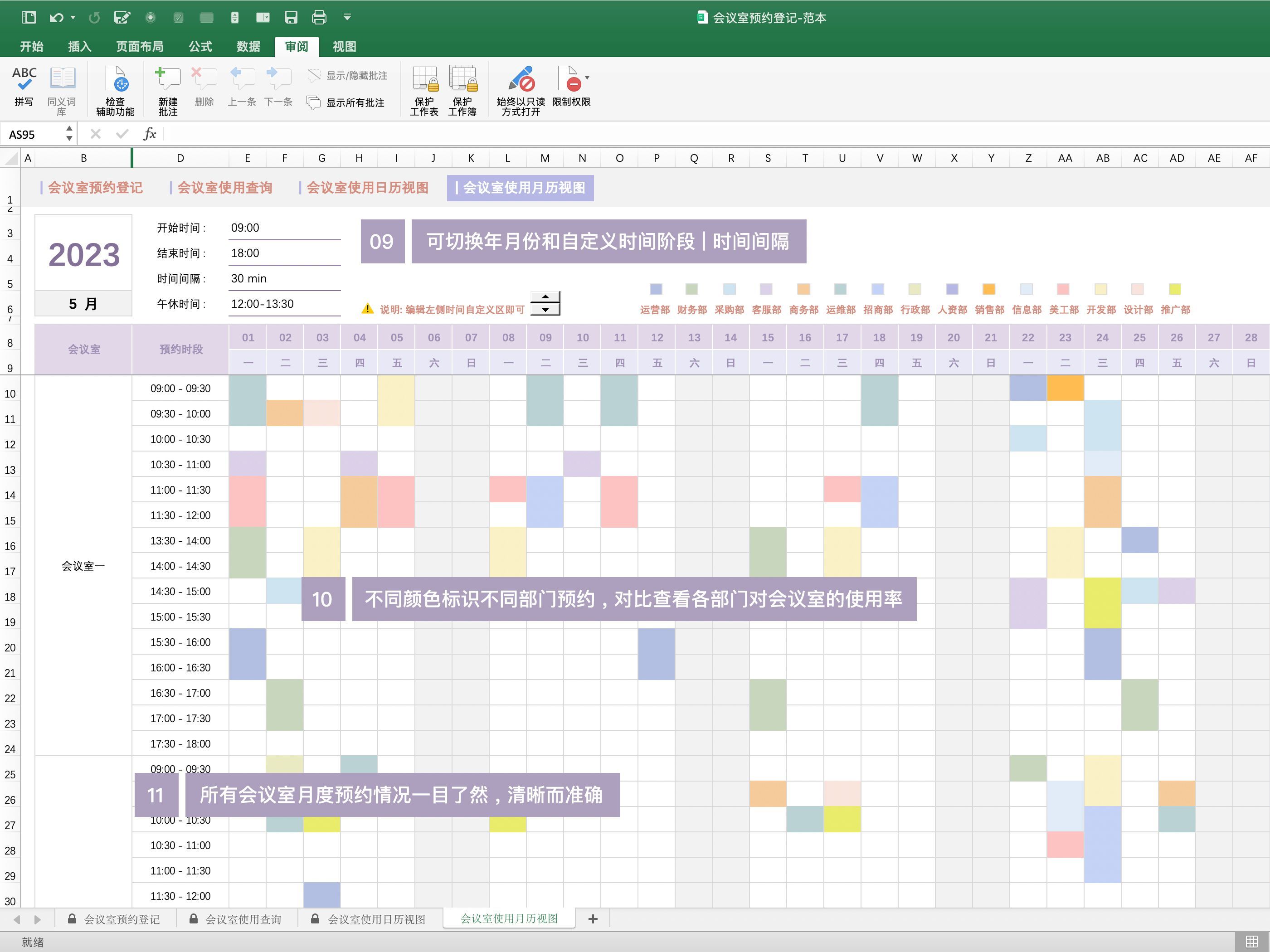
Task: Click the lunch break field 12:00-13:30
Action: click(x=284, y=304)
